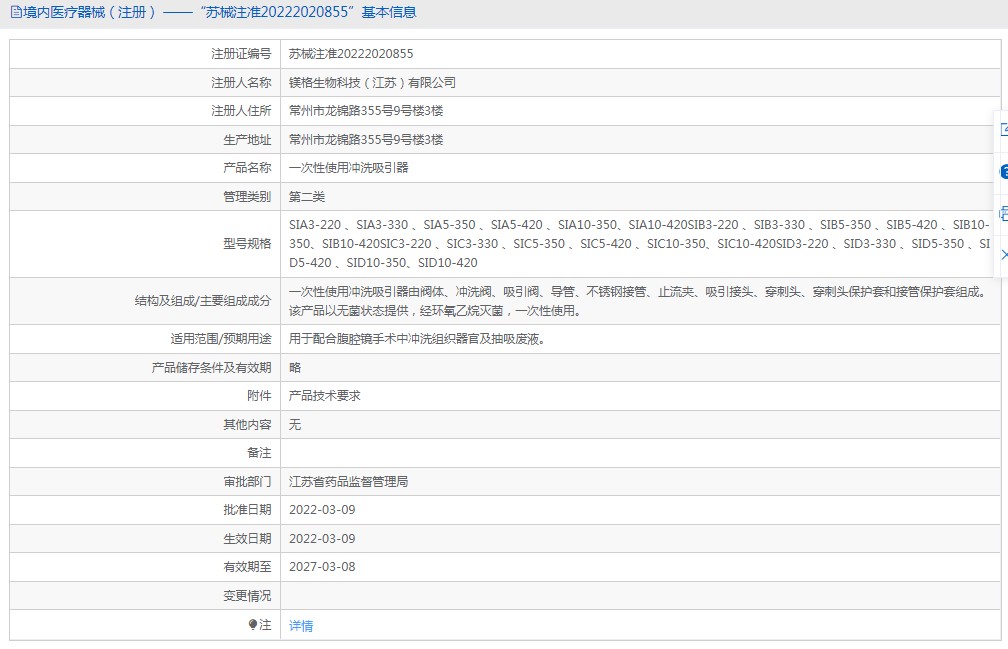Viewport: 1008px width, 649px height.
Task: Click the pencil edit icon in floating sidebar
Action: coord(1004,129)
